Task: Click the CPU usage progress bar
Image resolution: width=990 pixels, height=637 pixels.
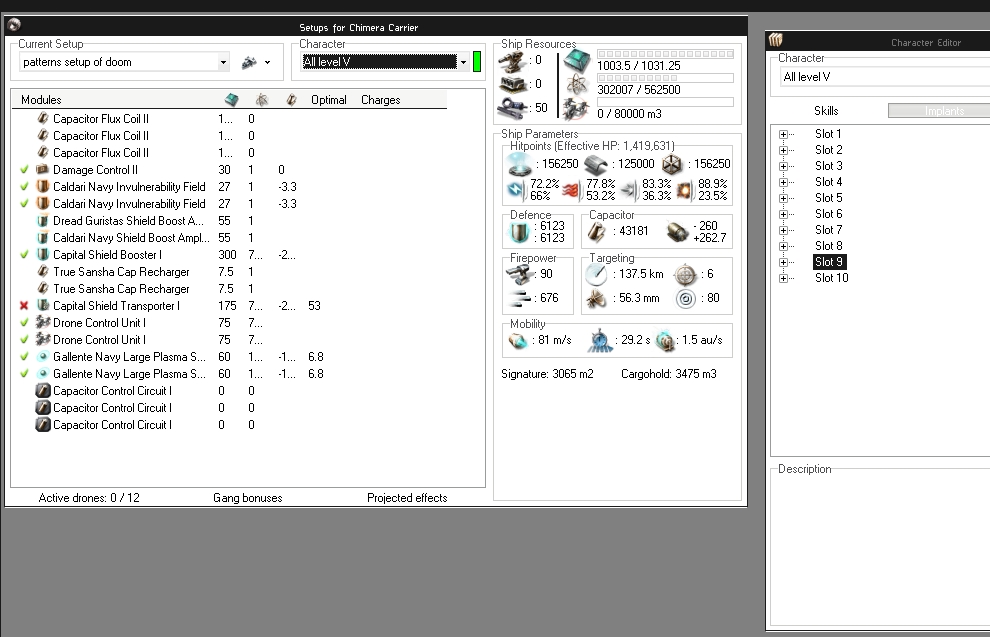Action: click(665, 54)
